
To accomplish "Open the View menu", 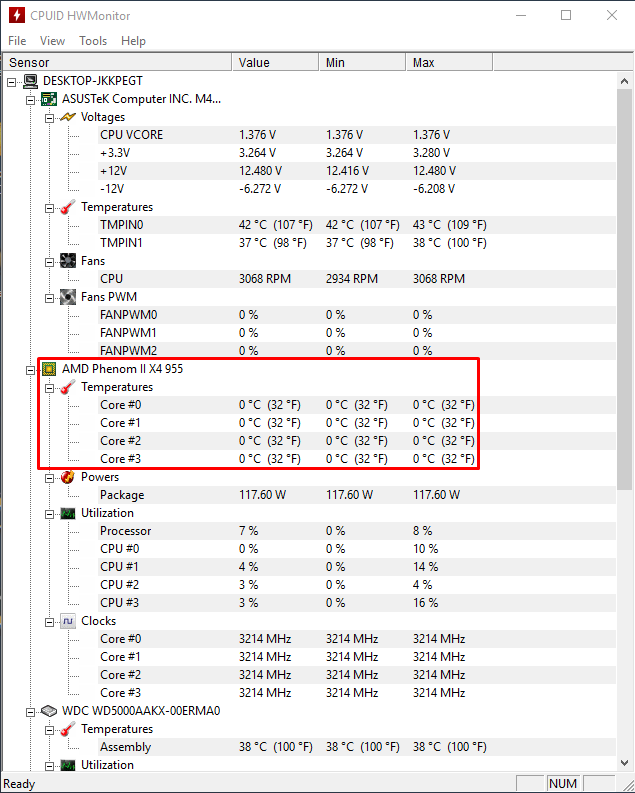I will click(x=53, y=41).
